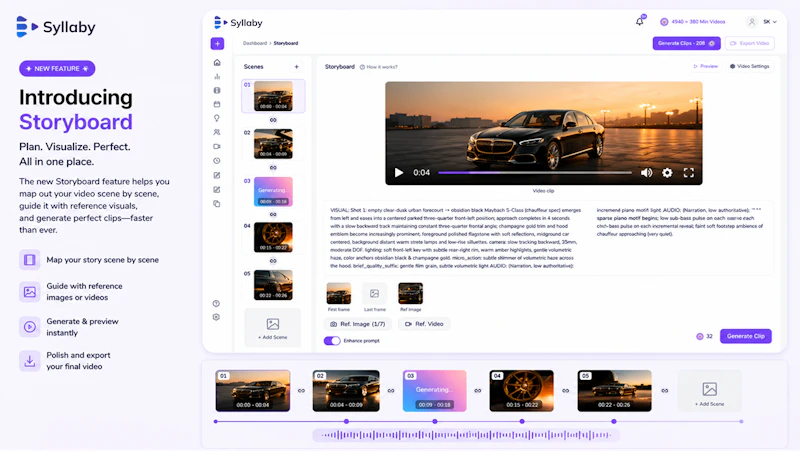Click the How it works? link
The width and height of the screenshot is (800, 451).
click(x=379, y=67)
